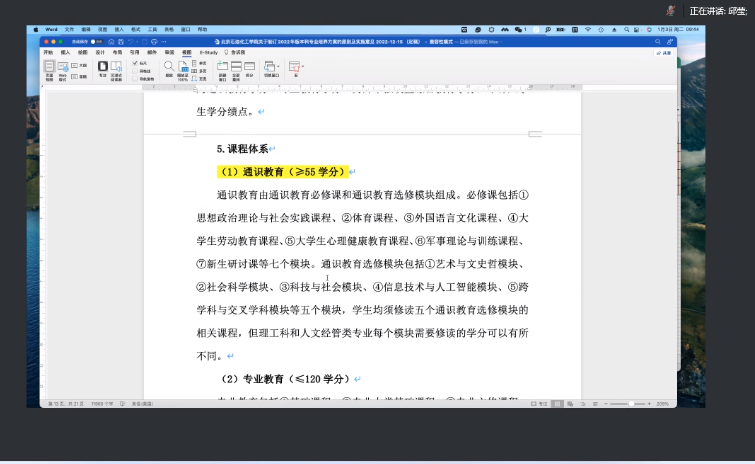The height and width of the screenshot is (464, 755).
Task: Open the Insert ribbon tab
Action: click(x=66, y=51)
